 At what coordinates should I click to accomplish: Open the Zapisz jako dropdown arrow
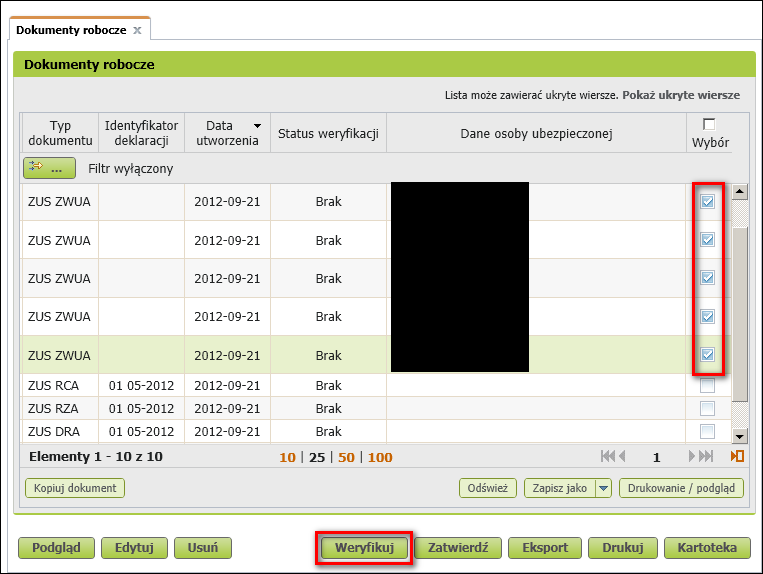click(x=603, y=488)
